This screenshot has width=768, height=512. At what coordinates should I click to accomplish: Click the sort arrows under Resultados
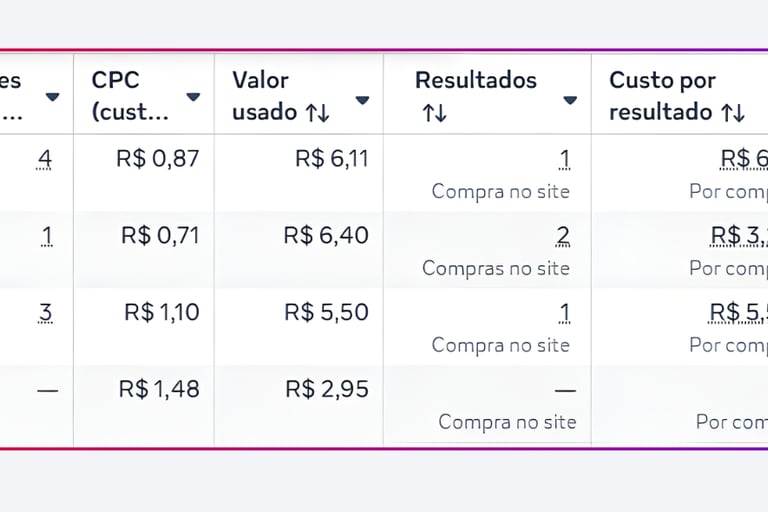(x=433, y=113)
